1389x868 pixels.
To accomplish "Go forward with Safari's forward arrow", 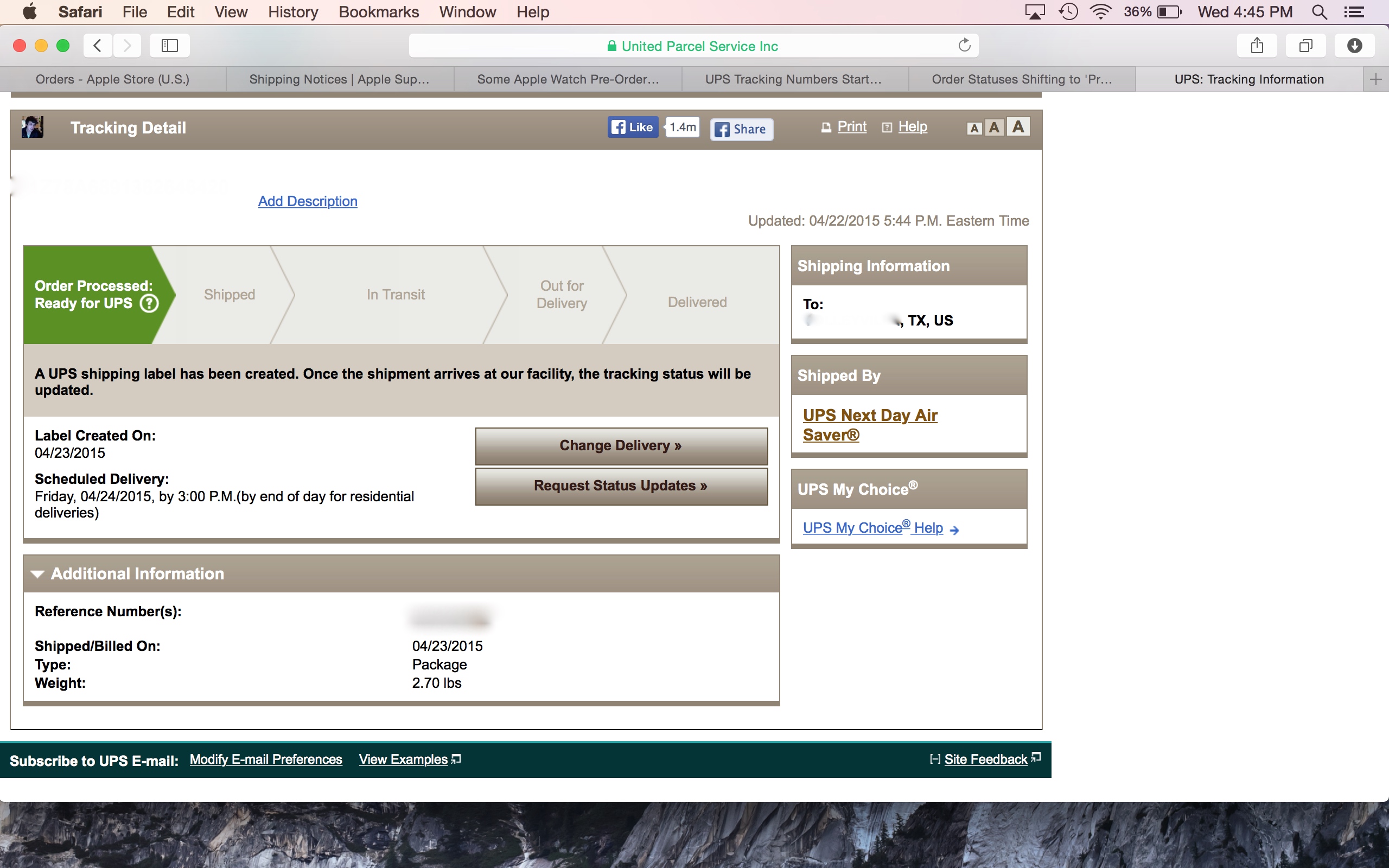I will tap(127, 46).
